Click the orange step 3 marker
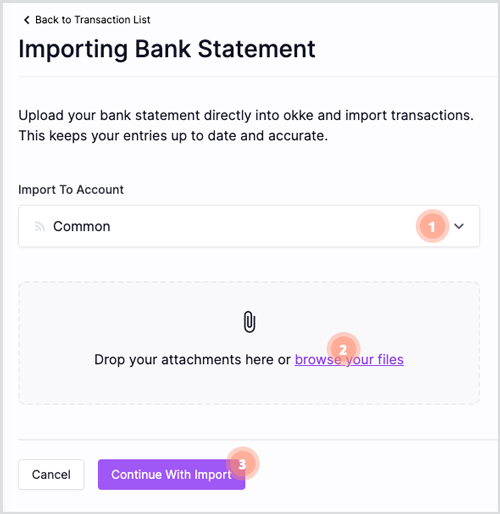Image resolution: width=500 pixels, height=514 pixels. click(x=243, y=464)
